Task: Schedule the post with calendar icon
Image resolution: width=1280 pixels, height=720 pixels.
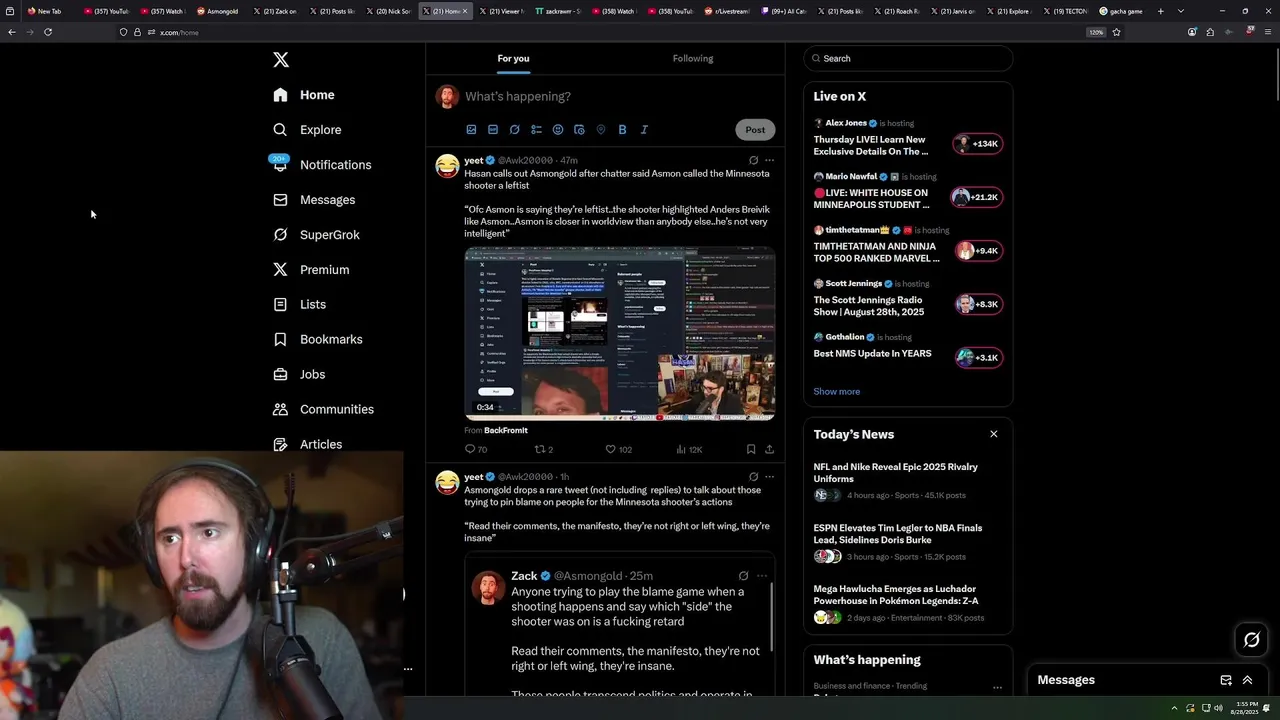Action: [579, 129]
